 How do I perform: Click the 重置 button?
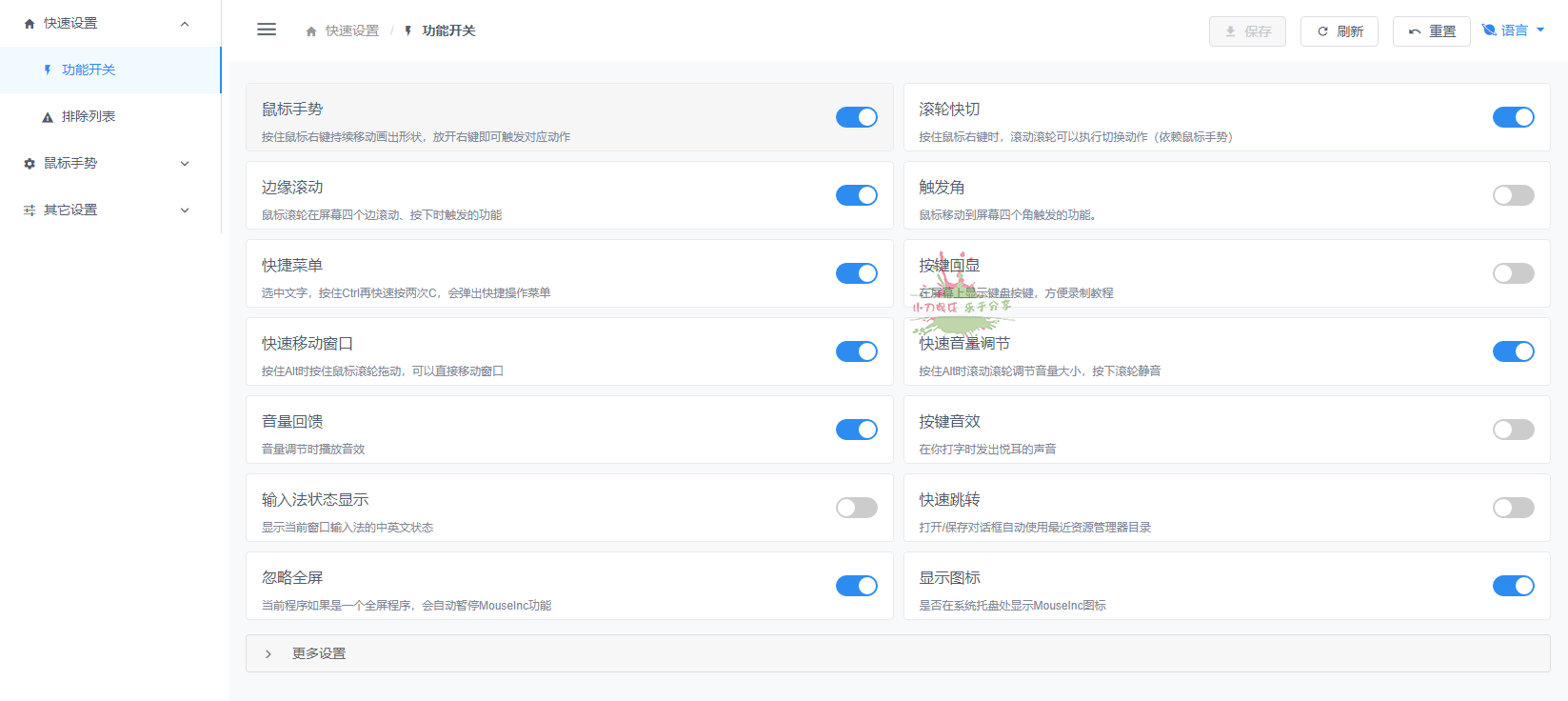(x=1431, y=31)
